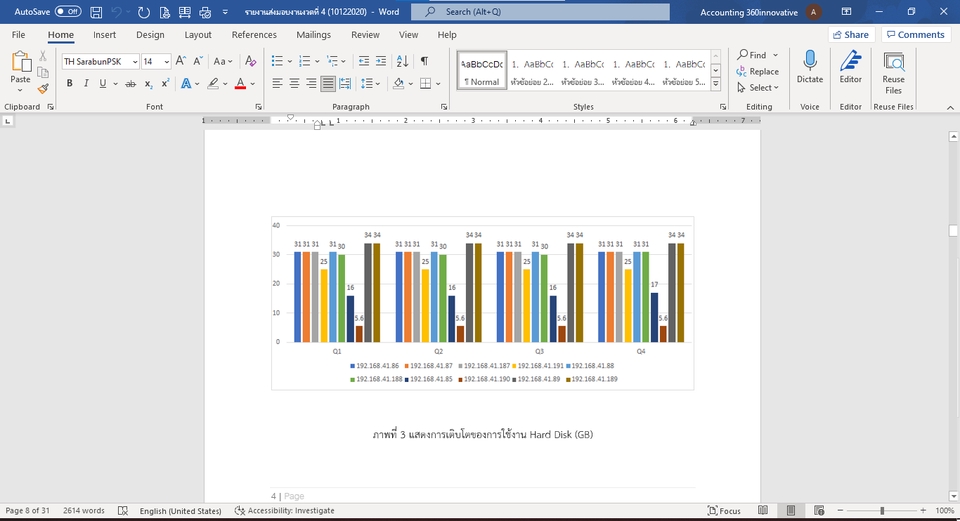Click the Save icon in title bar
The height and width of the screenshot is (521, 960).
pyautogui.click(x=96, y=12)
